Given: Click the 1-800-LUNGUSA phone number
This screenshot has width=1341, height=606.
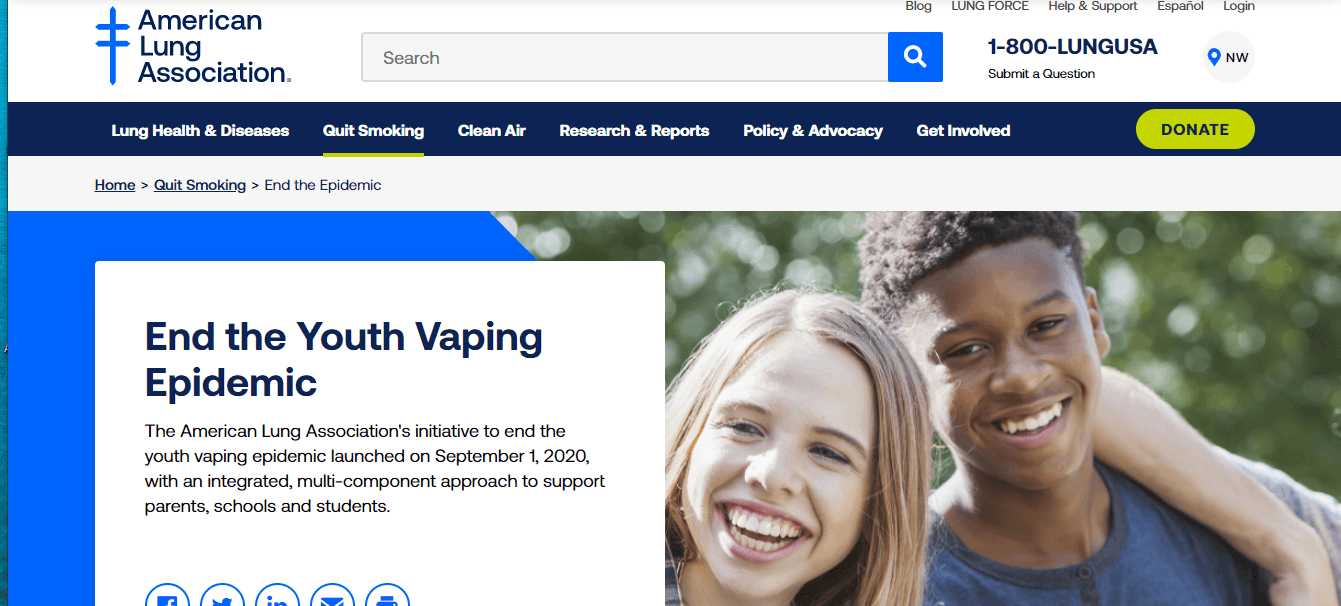Looking at the screenshot, I should pyautogui.click(x=1072, y=47).
